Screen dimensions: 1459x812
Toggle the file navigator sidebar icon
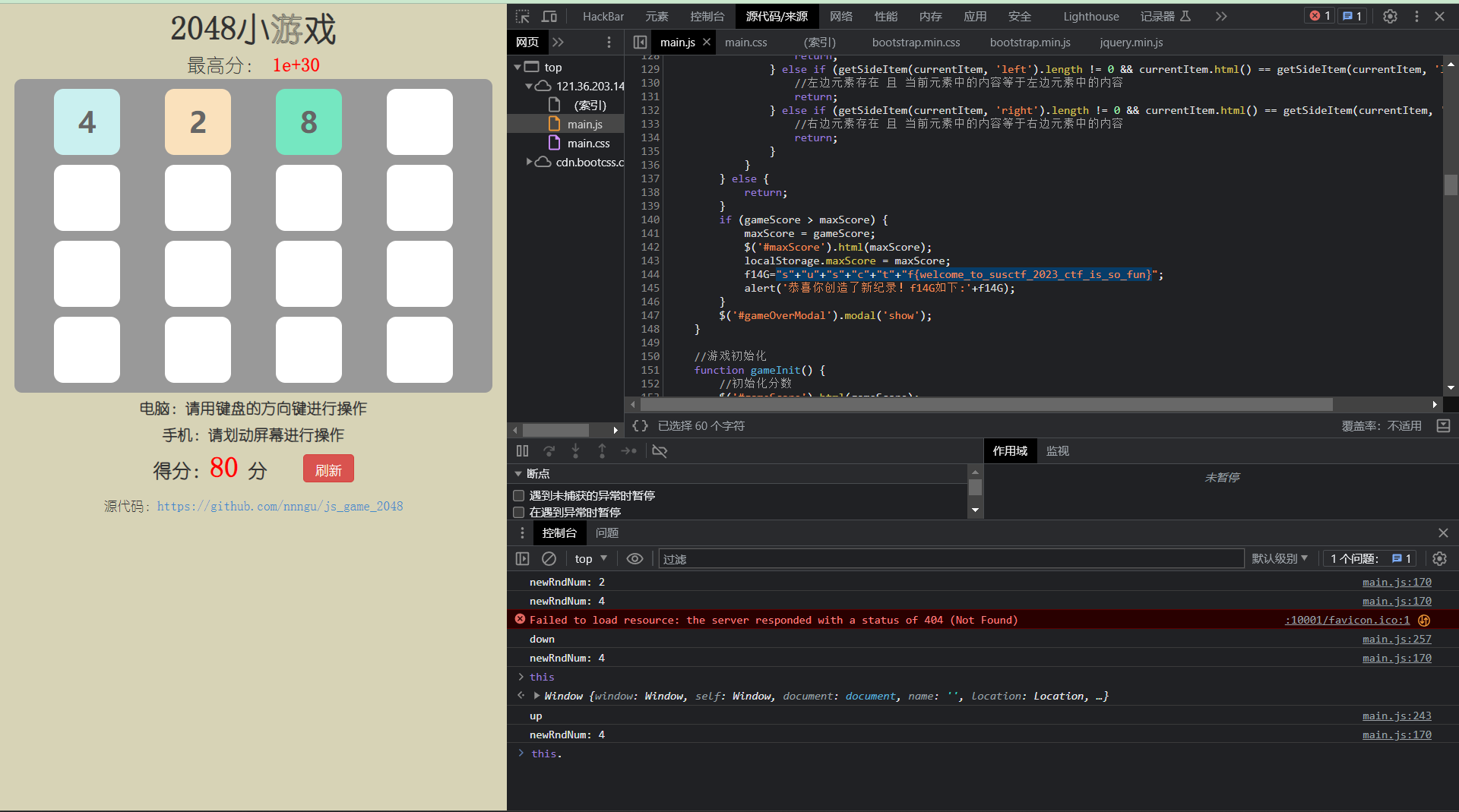pos(640,43)
